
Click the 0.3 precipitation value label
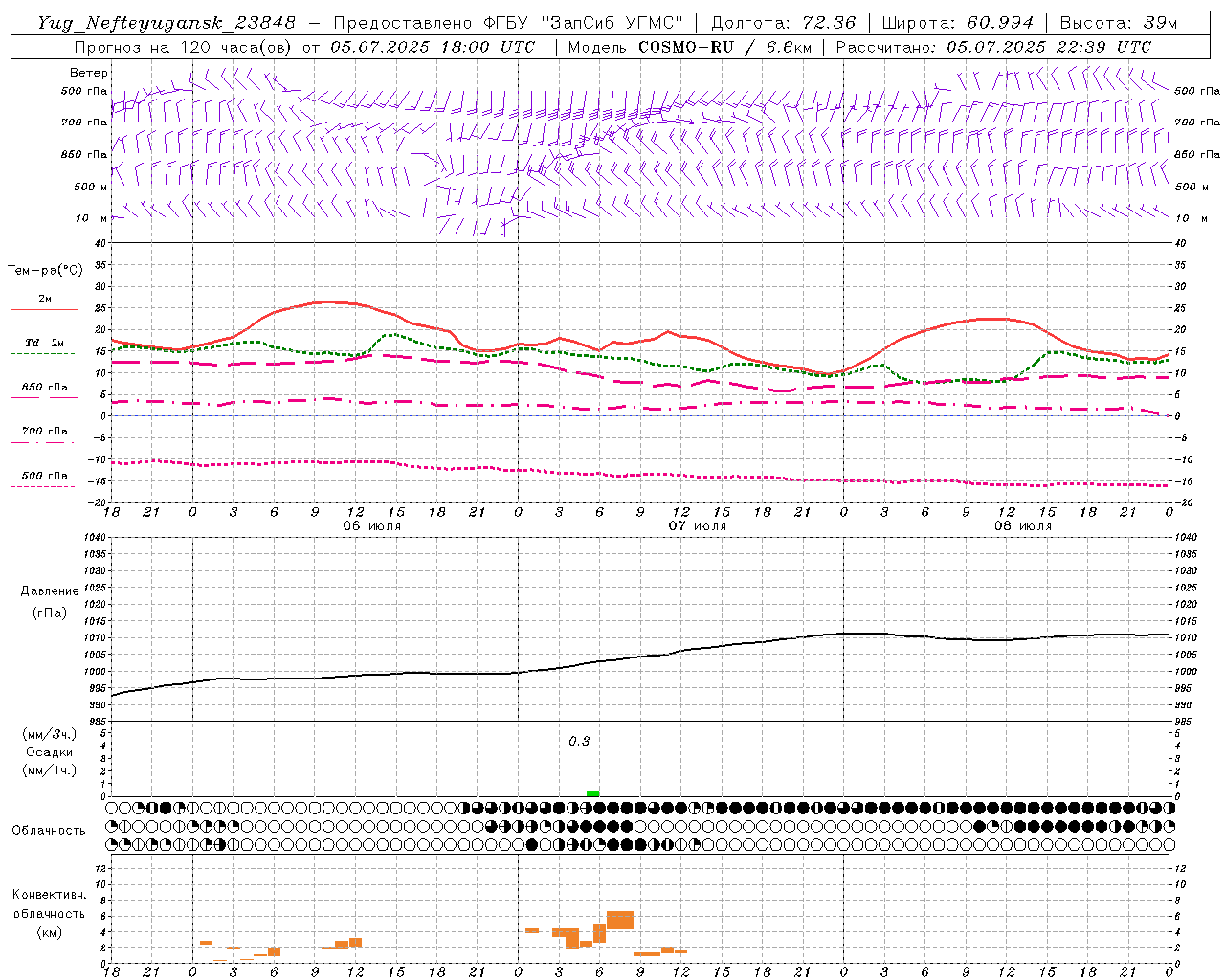pyautogui.click(x=579, y=742)
